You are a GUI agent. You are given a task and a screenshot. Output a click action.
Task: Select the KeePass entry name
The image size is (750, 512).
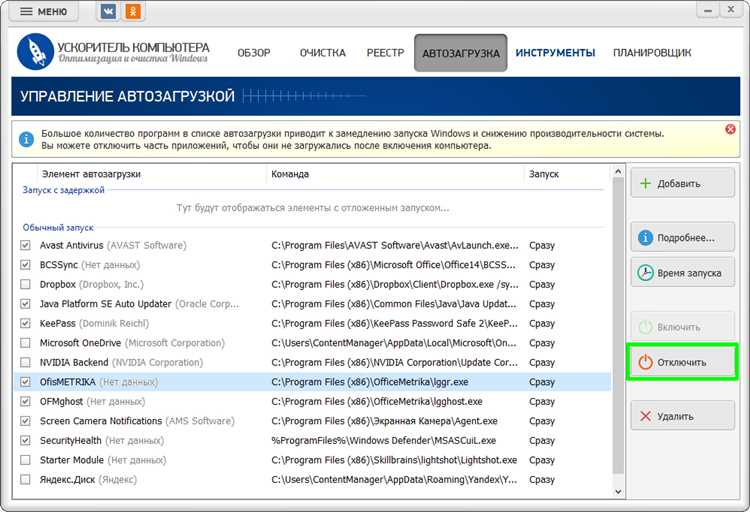57,323
